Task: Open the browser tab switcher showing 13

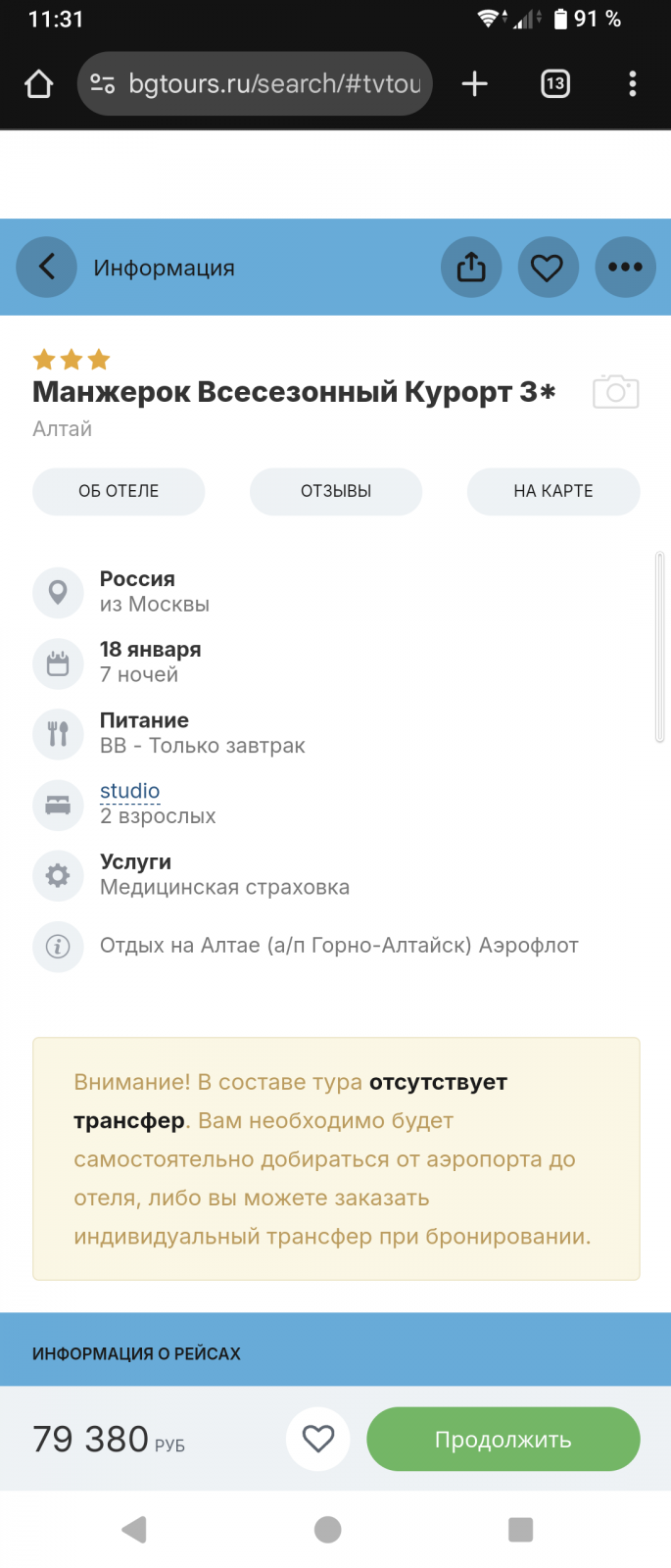Action: pyautogui.click(x=555, y=83)
